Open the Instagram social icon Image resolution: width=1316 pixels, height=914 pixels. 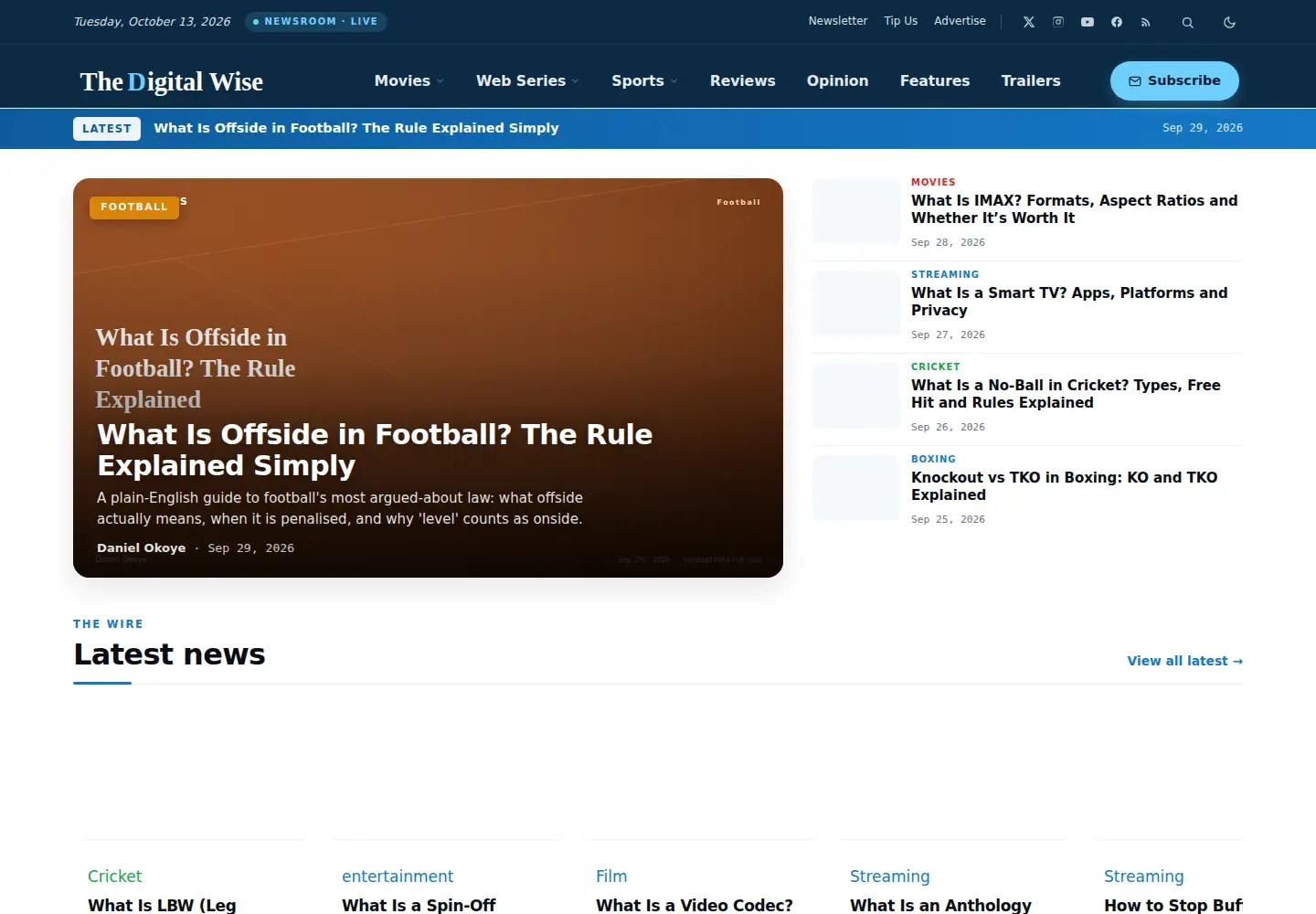tap(1058, 22)
